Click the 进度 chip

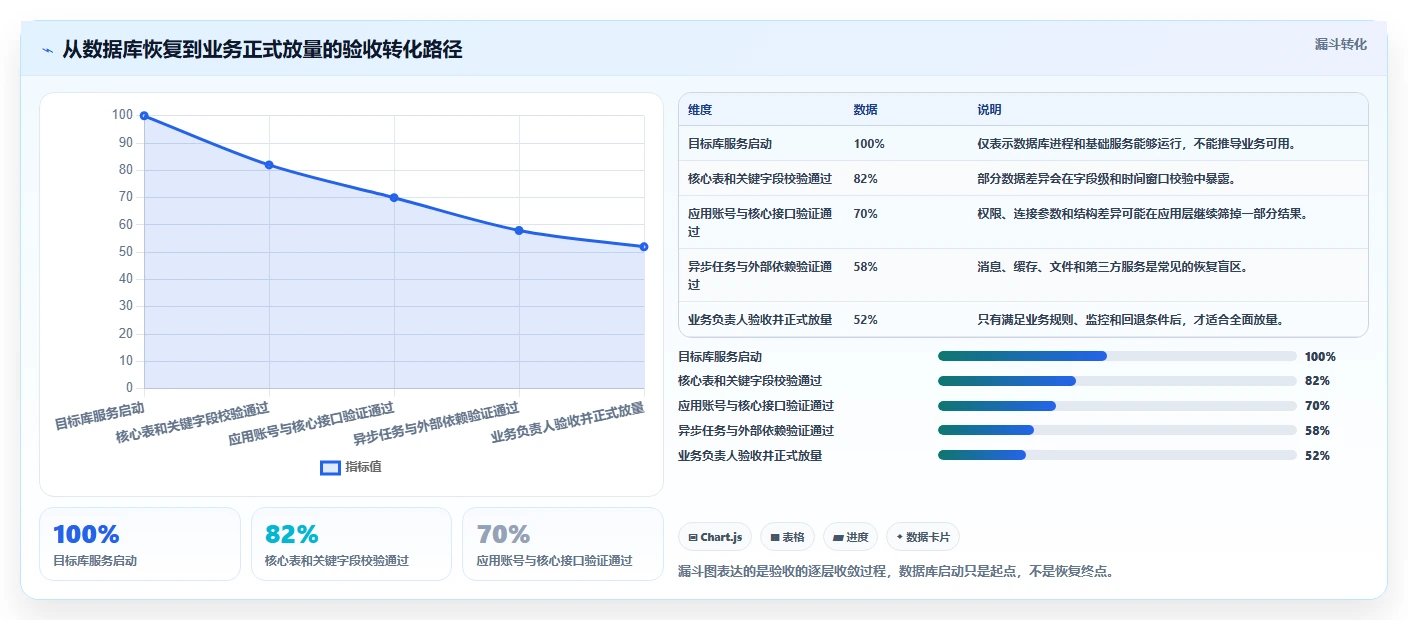click(x=850, y=537)
